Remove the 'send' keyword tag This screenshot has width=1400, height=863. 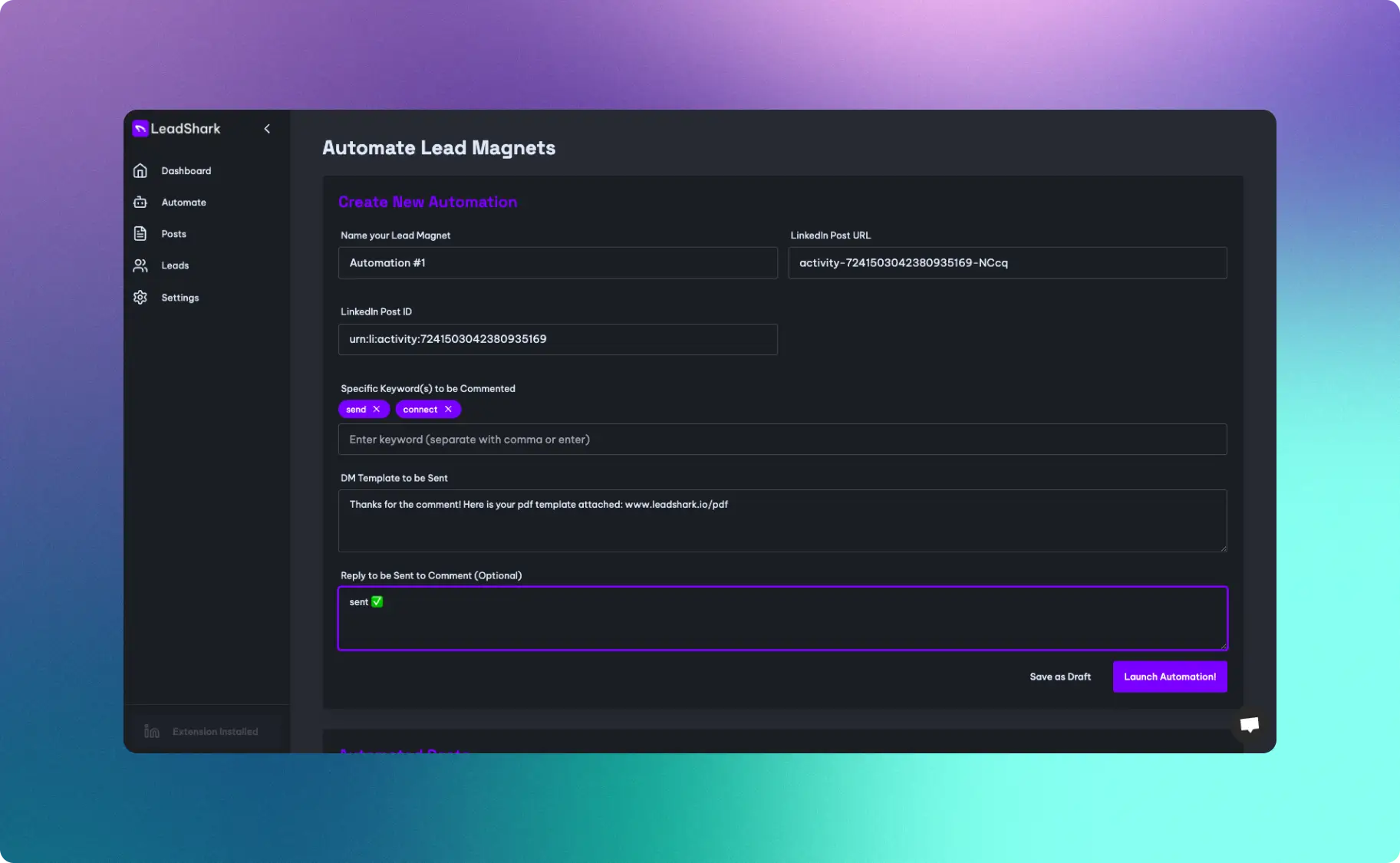pos(377,409)
